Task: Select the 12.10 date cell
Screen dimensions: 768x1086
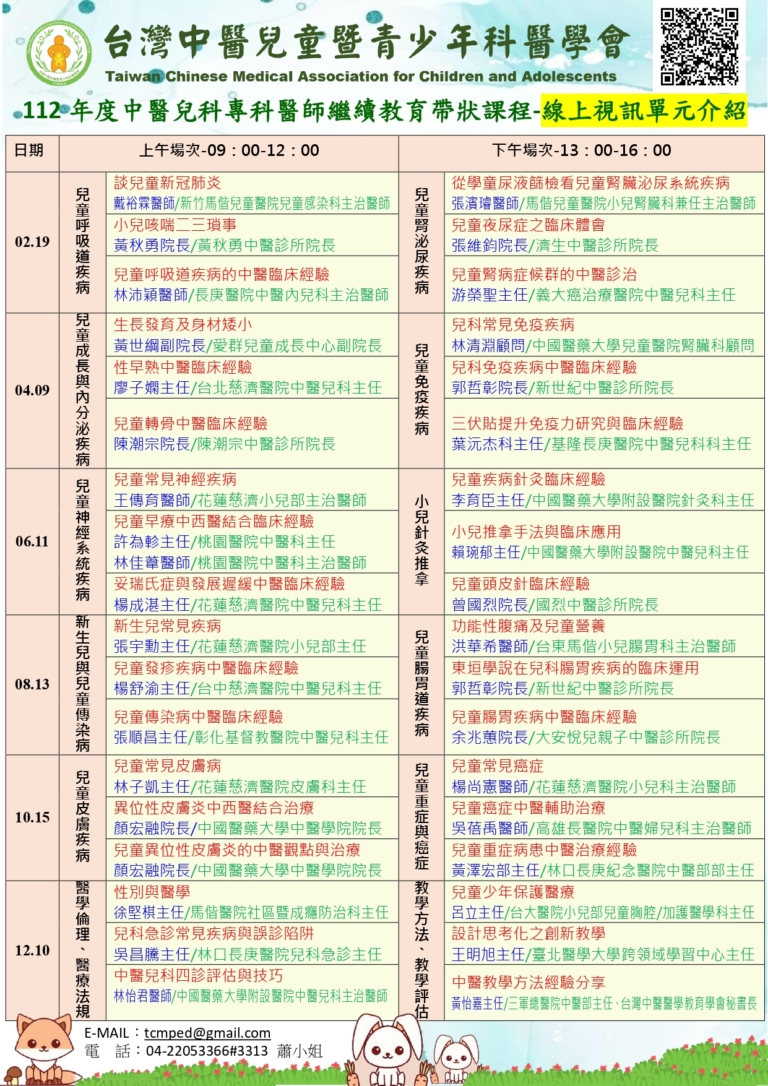Action: click(x=31, y=950)
